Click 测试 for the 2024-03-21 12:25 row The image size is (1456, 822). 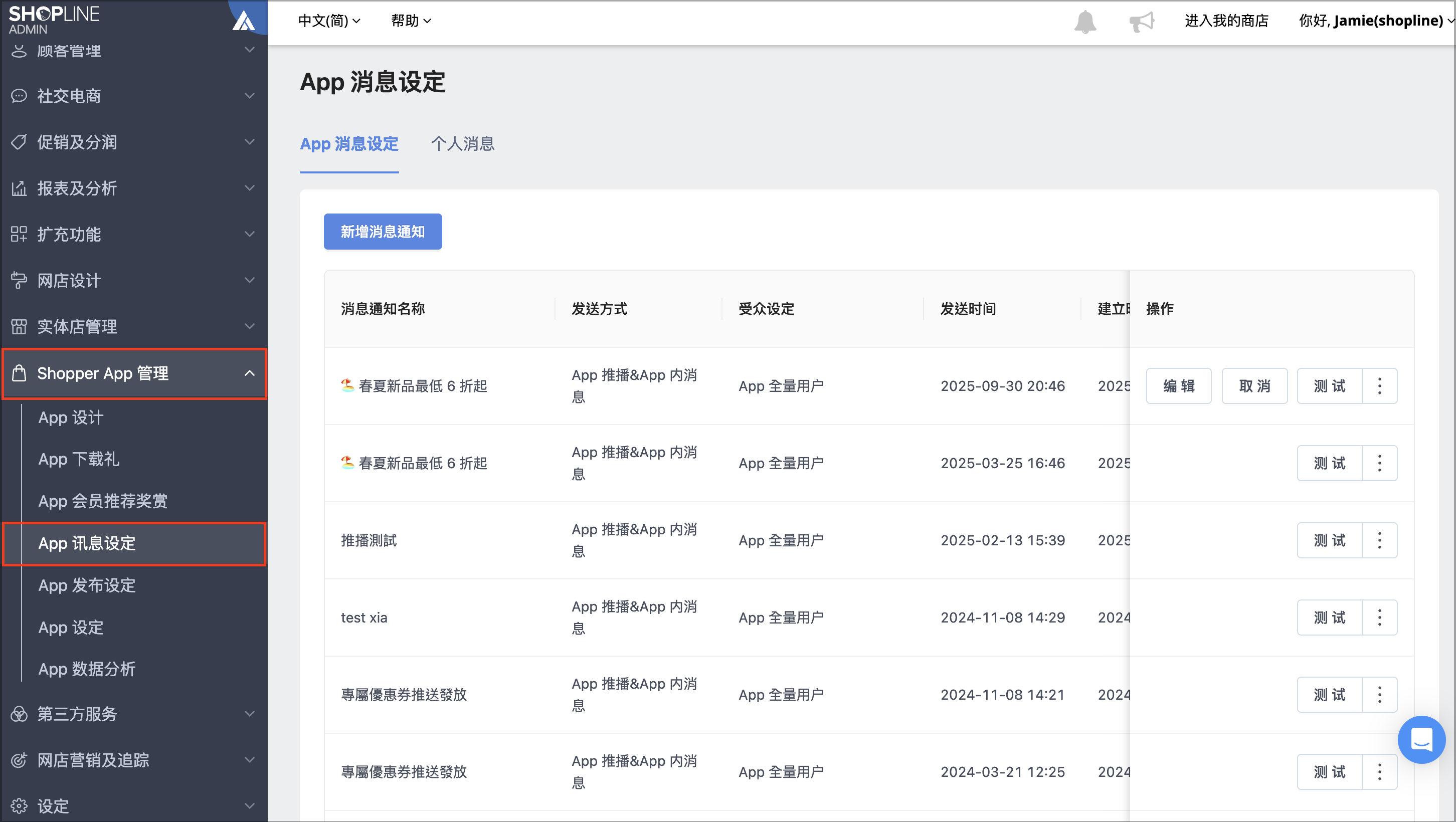pos(1329,772)
